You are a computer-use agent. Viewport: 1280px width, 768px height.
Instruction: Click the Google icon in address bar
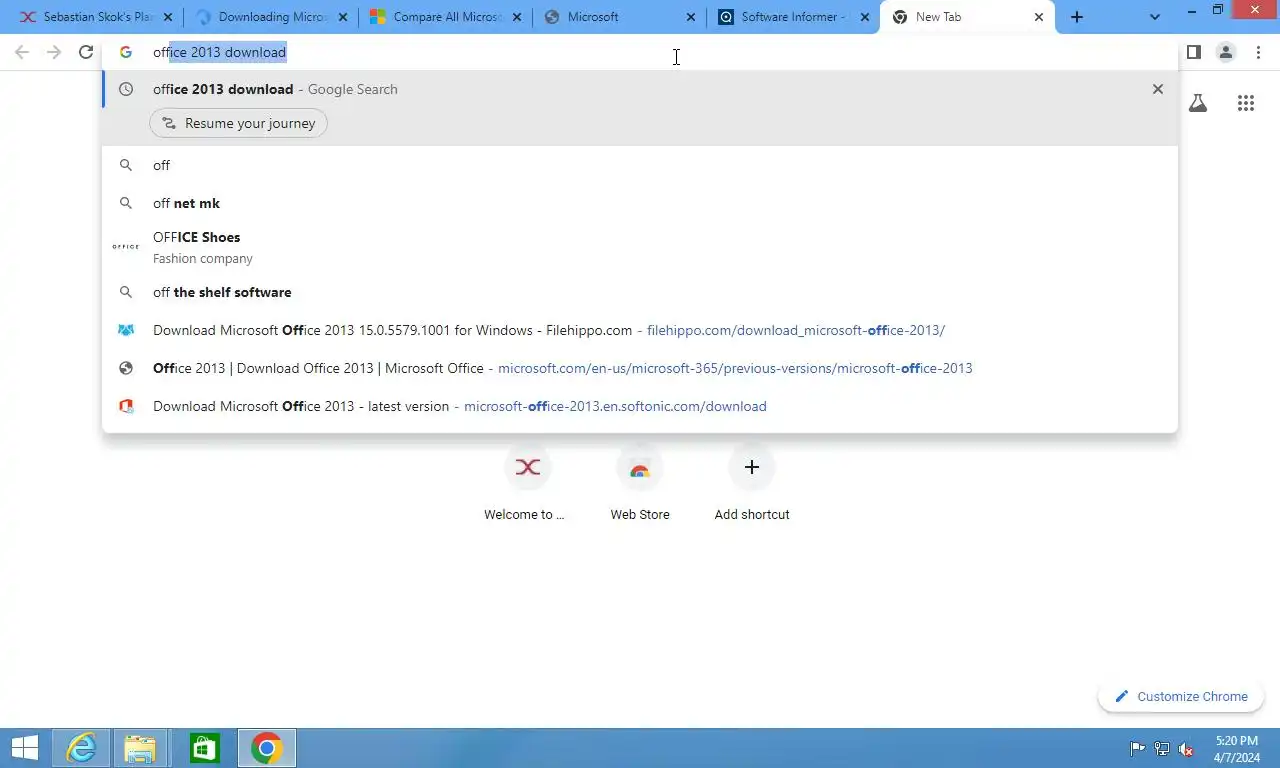[126, 52]
